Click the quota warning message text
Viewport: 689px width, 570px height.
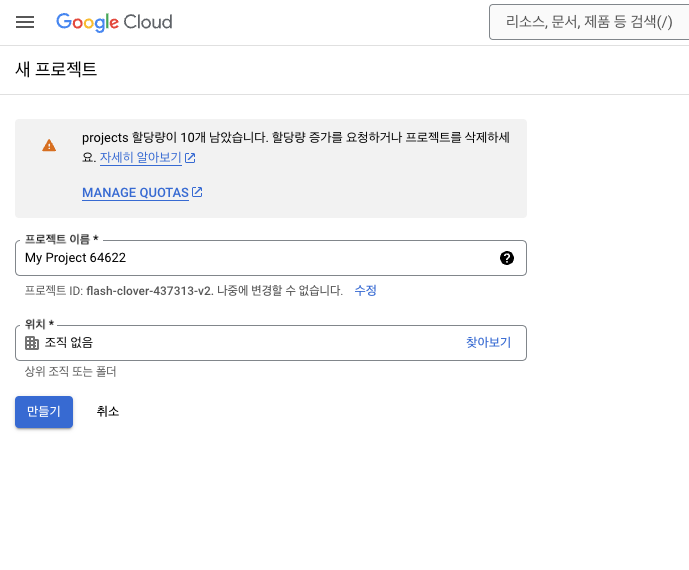coord(296,147)
